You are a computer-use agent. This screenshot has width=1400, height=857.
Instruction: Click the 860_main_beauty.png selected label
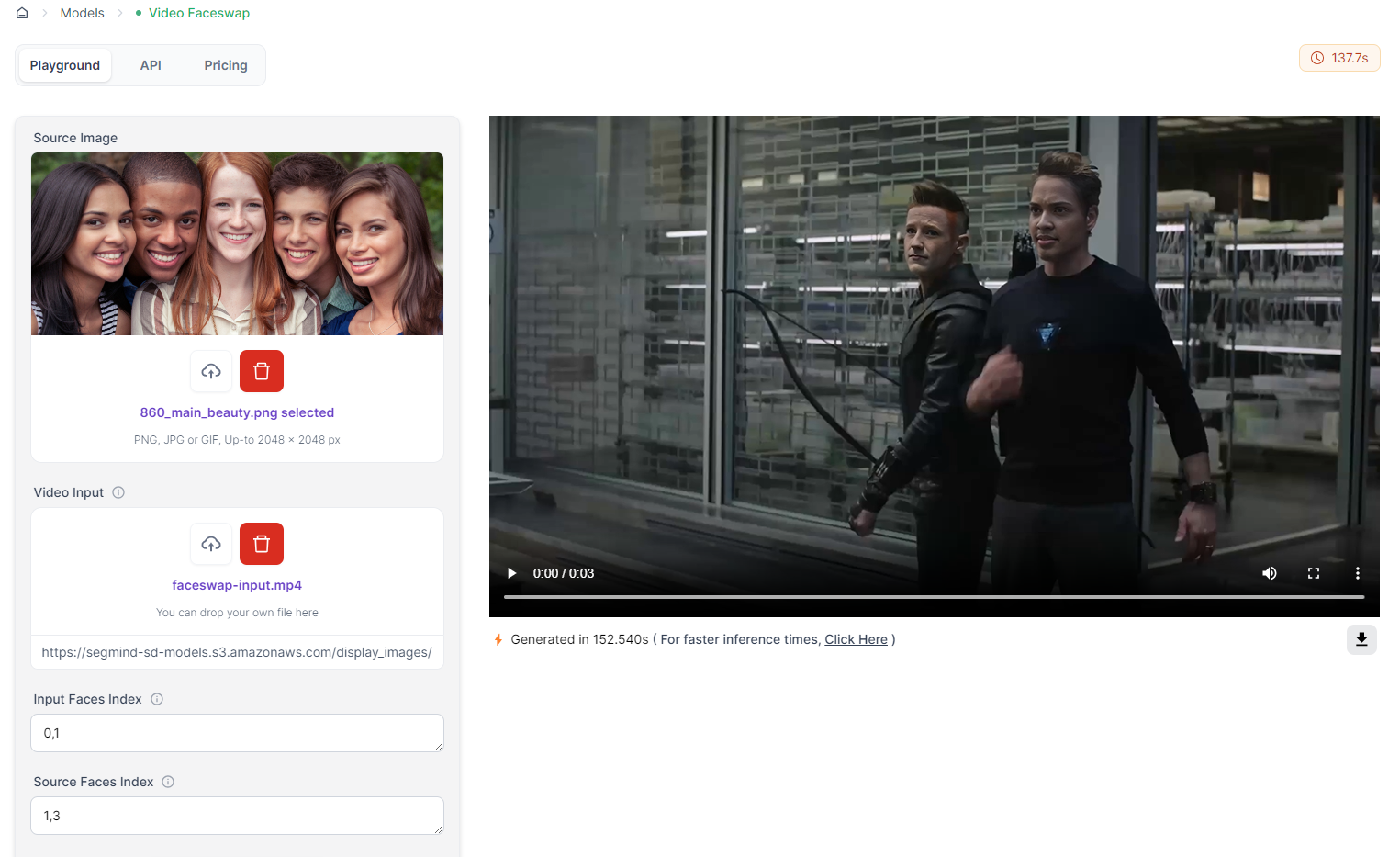pyautogui.click(x=237, y=412)
